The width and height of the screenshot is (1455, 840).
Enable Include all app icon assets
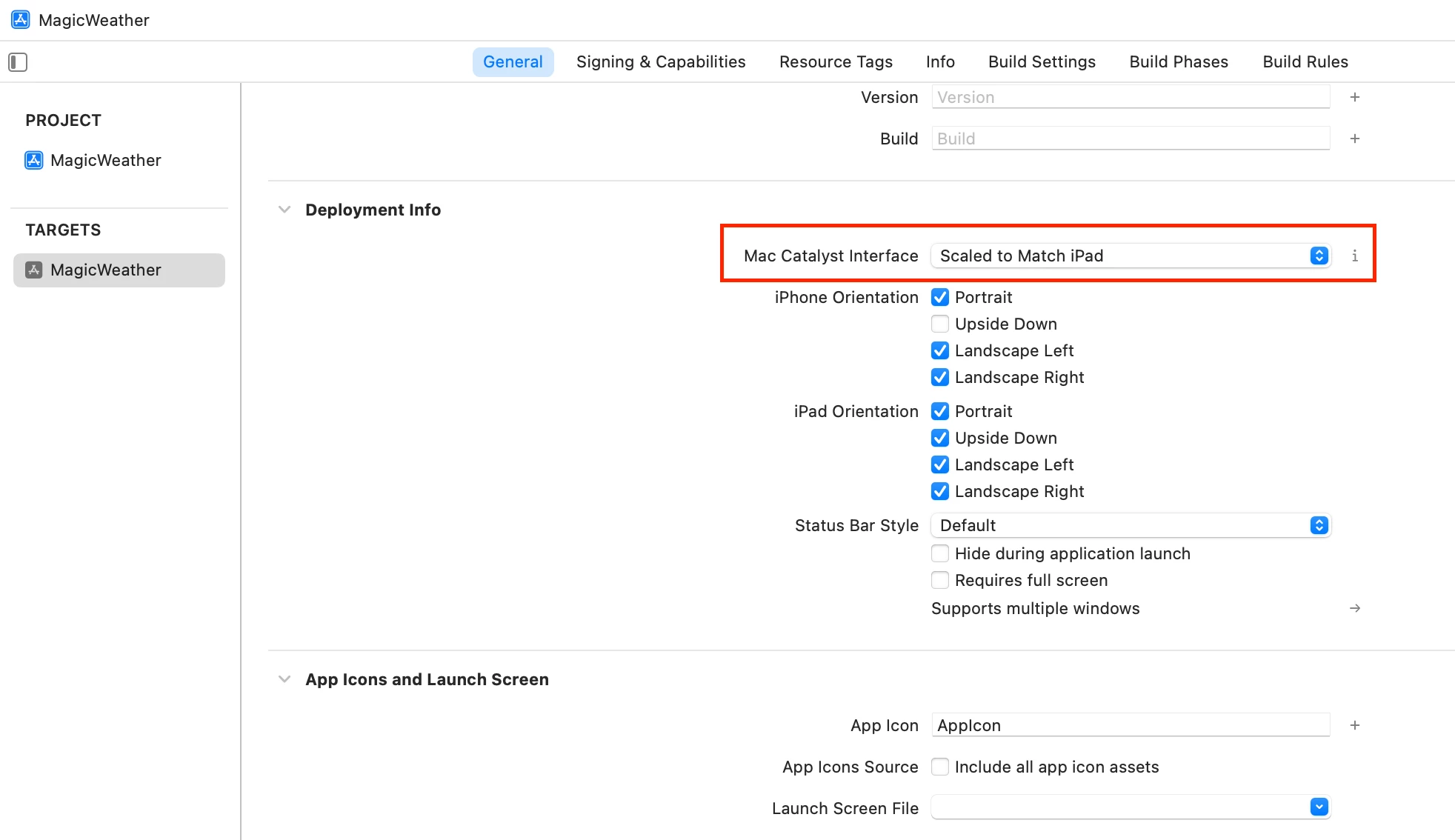click(x=940, y=767)
